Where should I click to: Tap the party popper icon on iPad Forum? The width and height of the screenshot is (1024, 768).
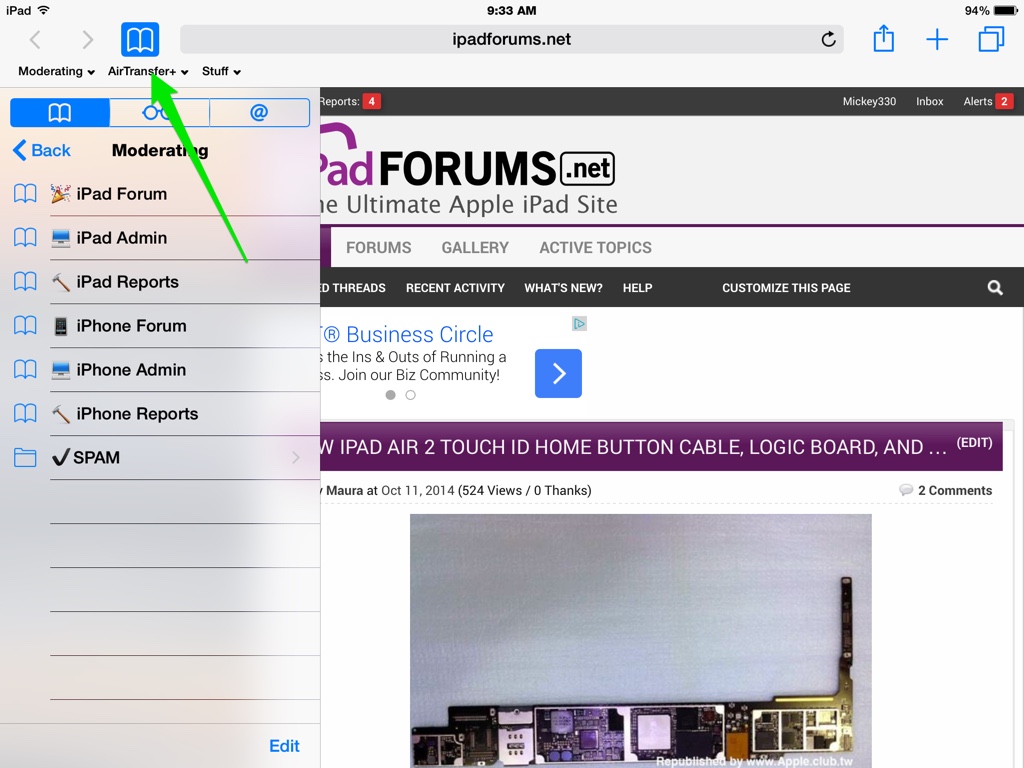(x=61, y=193)
